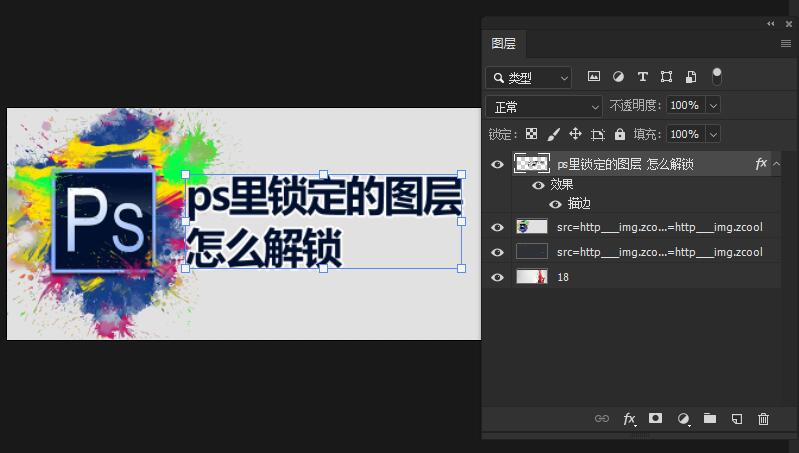This screenshot has width=799, height=453.
Task: Hide the 描边 stroke effect
Action: coord(555,204)
